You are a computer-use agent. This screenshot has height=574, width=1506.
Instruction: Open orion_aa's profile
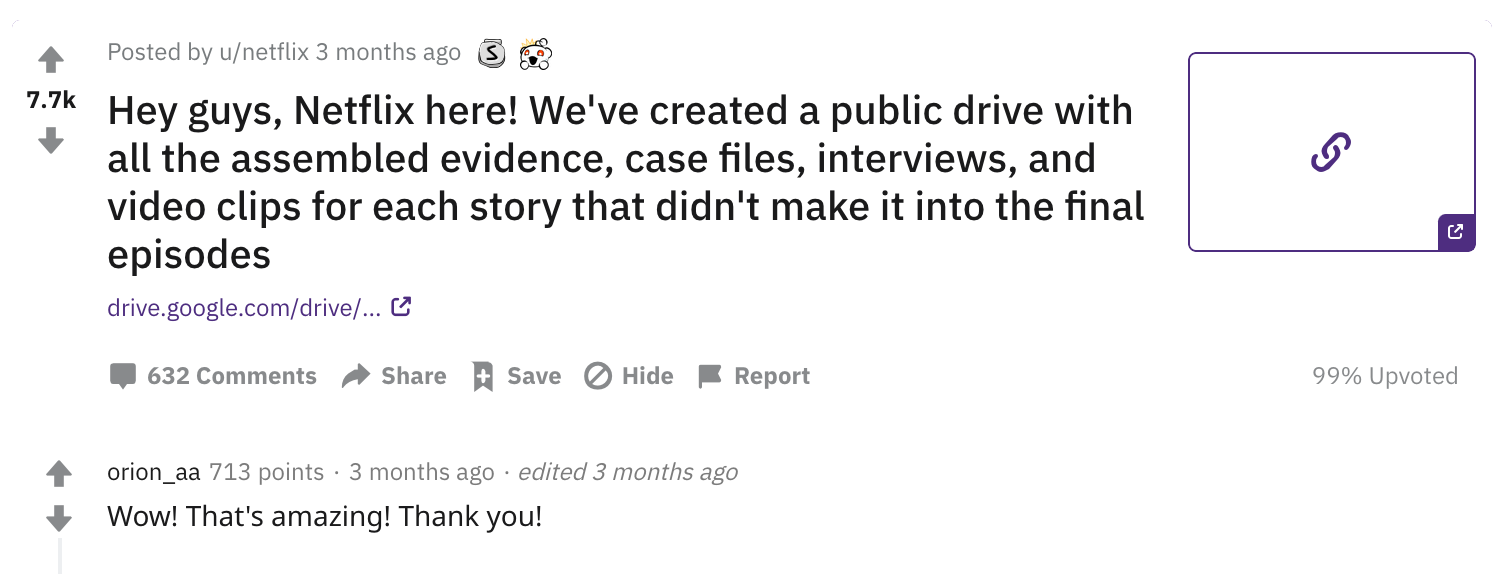click(154, 472)
